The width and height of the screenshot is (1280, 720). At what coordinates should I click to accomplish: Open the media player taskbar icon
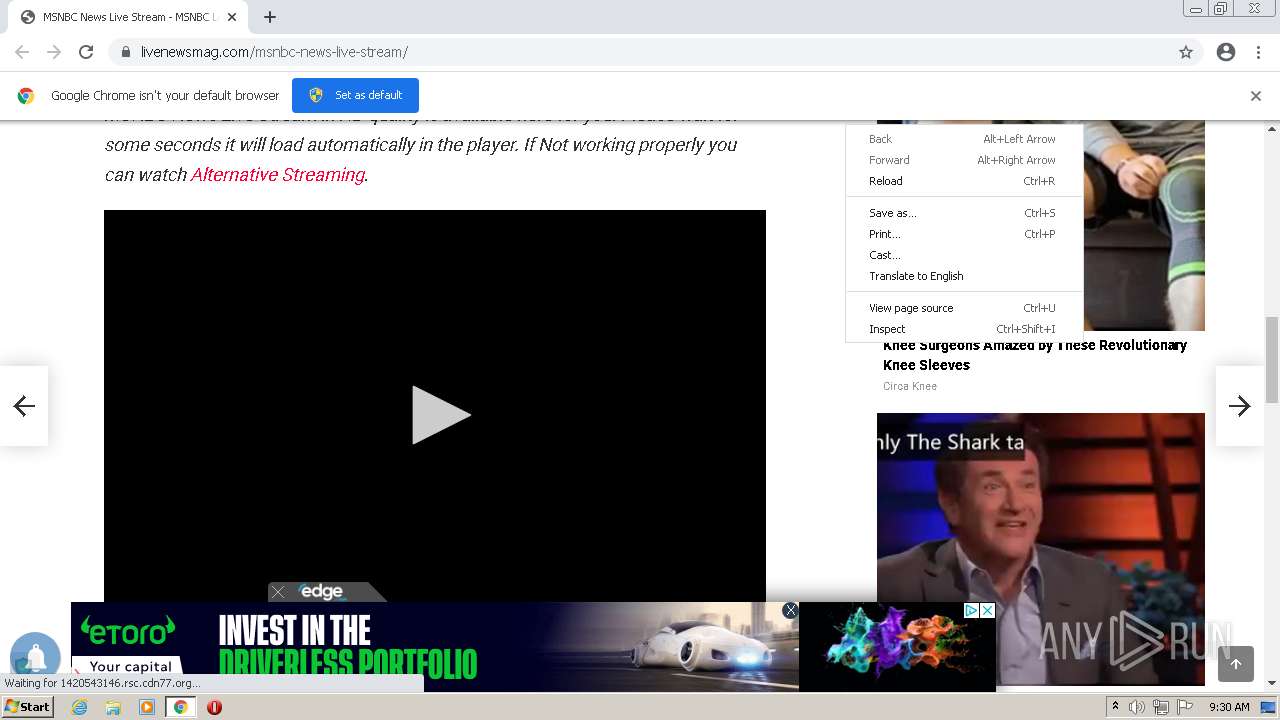click(147, 707)
